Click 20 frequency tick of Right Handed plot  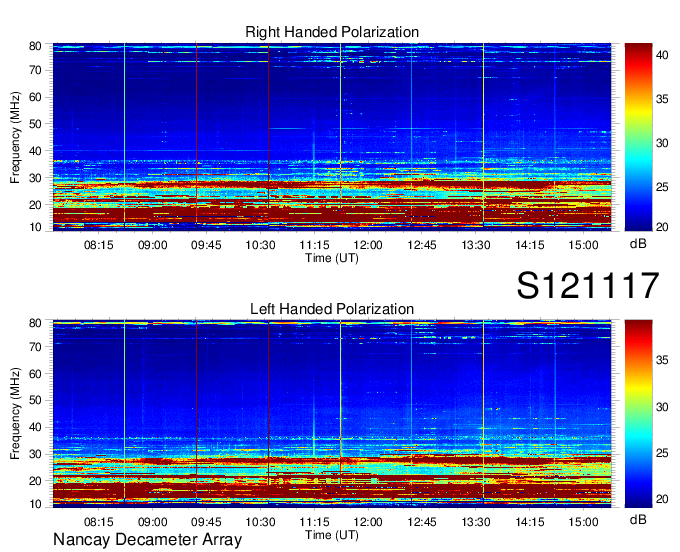[35, 205]
